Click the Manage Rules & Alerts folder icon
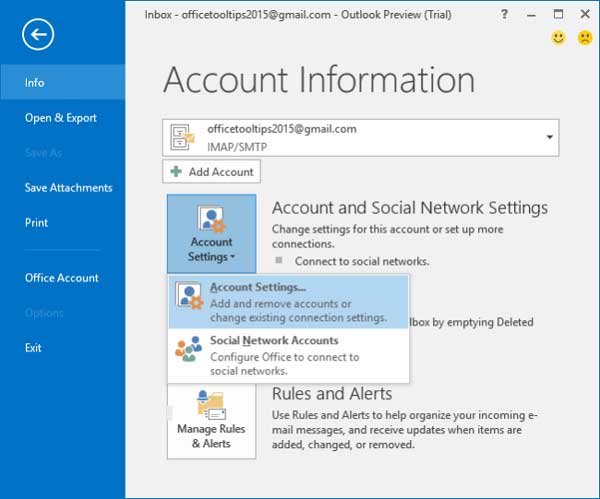The height and width of the screenshot is (499, 600). (x=211, y=405)
